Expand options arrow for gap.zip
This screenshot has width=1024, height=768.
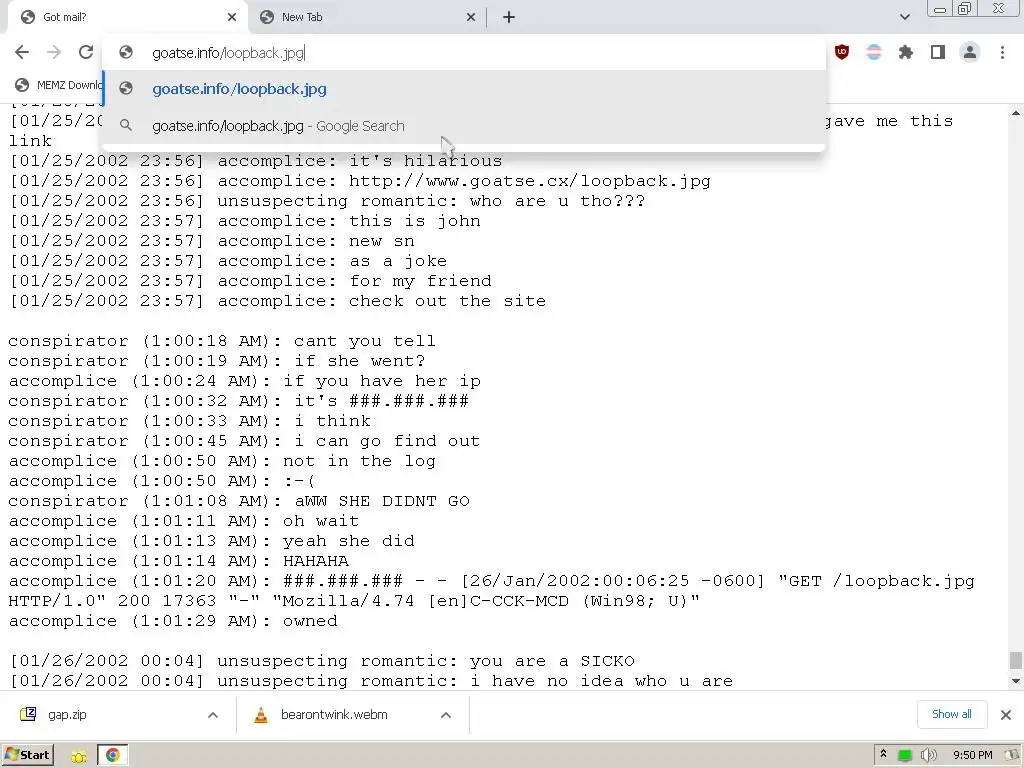(212, 715)
